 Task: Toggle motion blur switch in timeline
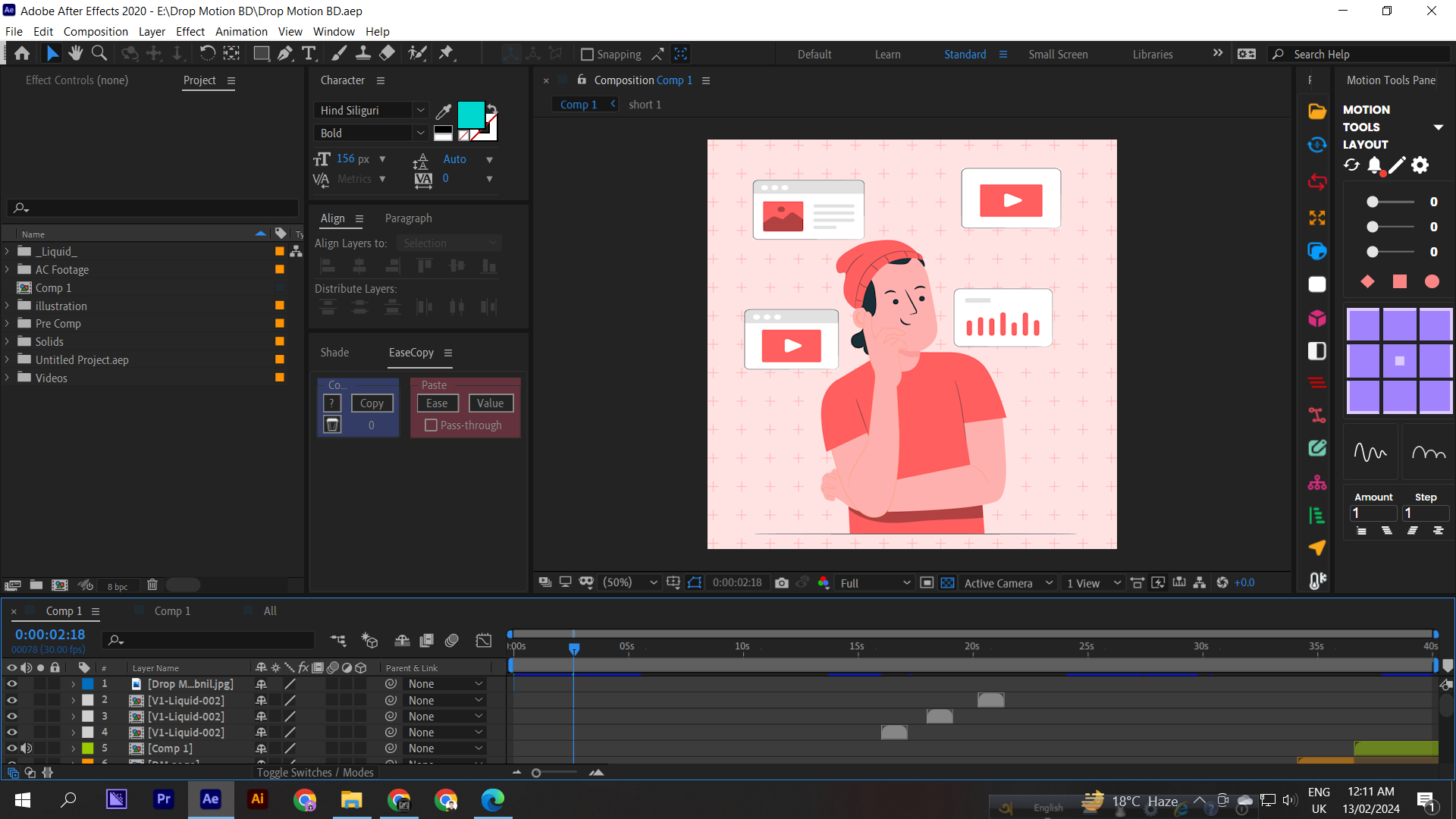tap(452, 641)
